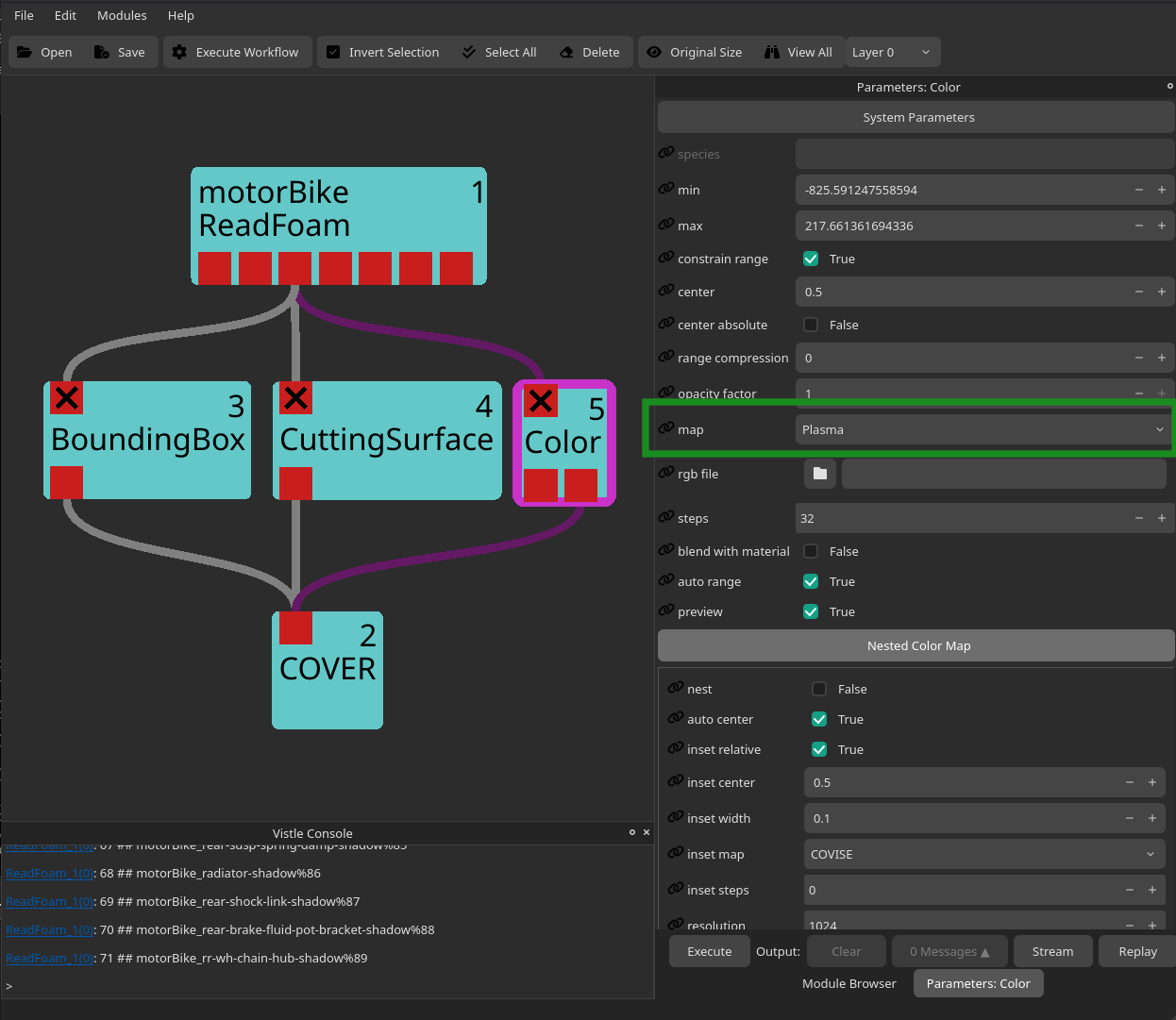
Task: Open the map dropdown showing Plasma
Action: (x=983, y=429)
